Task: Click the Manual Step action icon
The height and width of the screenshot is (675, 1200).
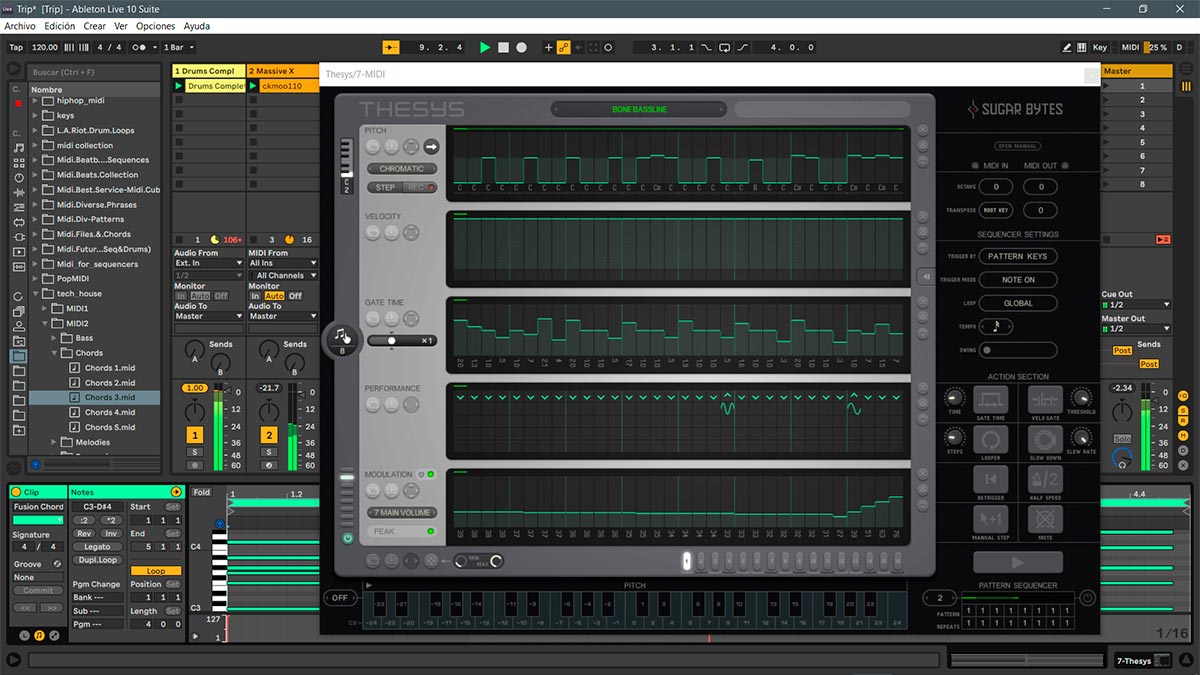Action: [991, 521]
